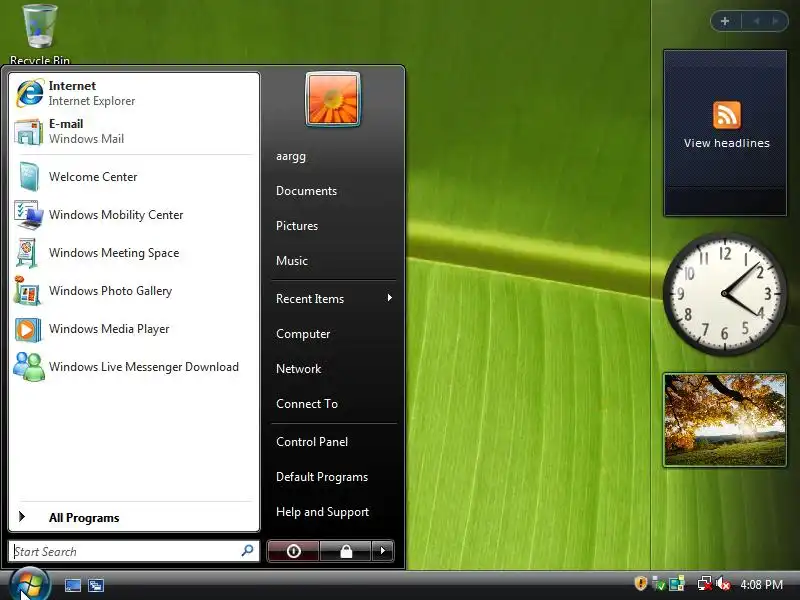The width and height of the screenshot is (800, 600).
Task: Open Default Programs
Action: click(x=322, y=477)
